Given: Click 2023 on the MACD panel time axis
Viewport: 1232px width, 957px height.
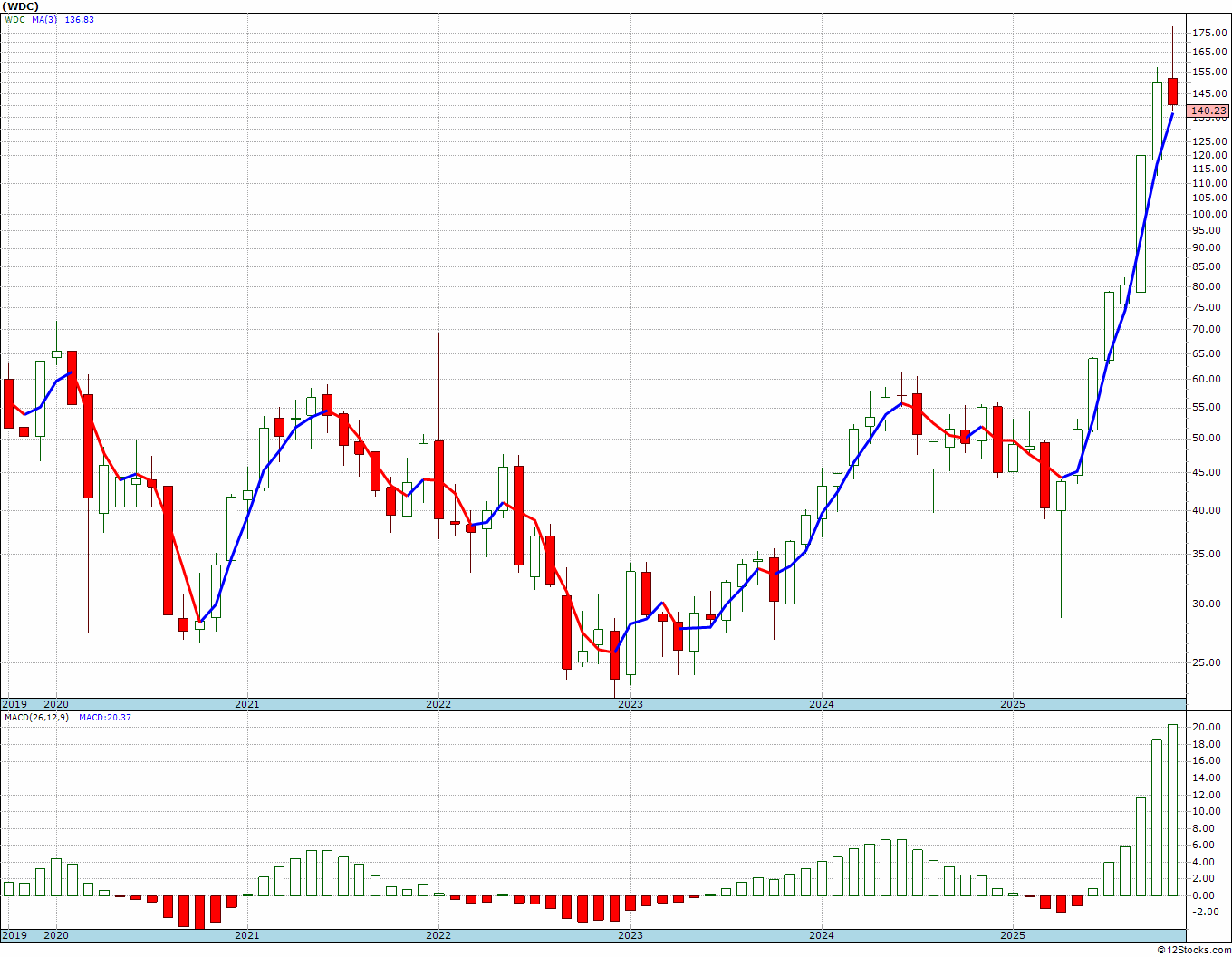Looking at the screenshot, I should coord(630,934).
